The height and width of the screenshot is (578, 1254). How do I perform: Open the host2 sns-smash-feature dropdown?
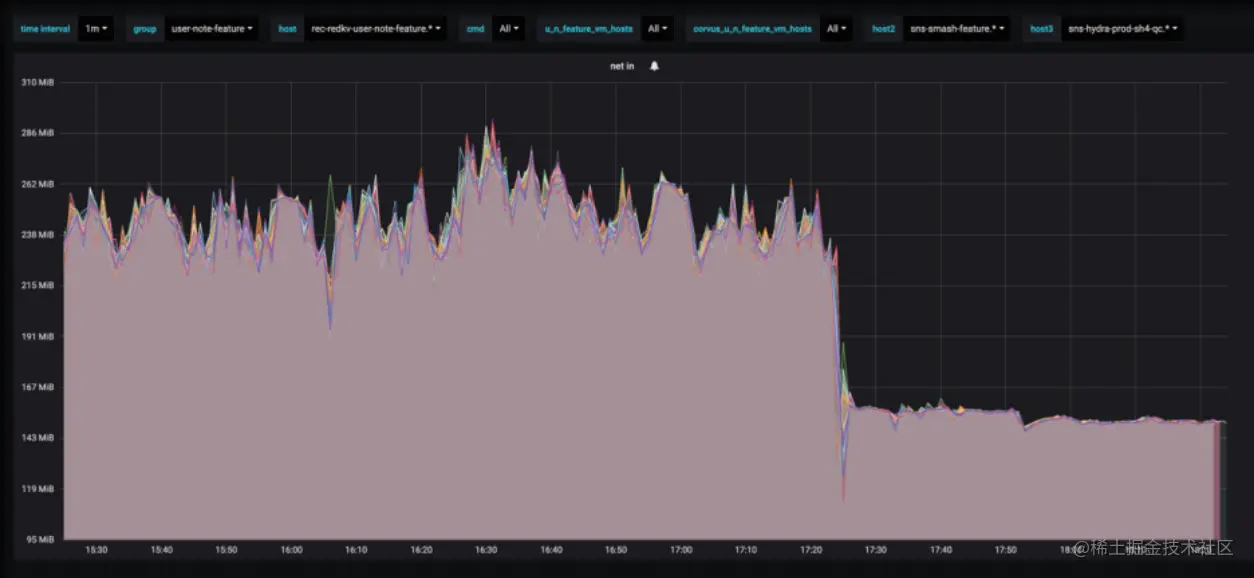tap(955, 29)
